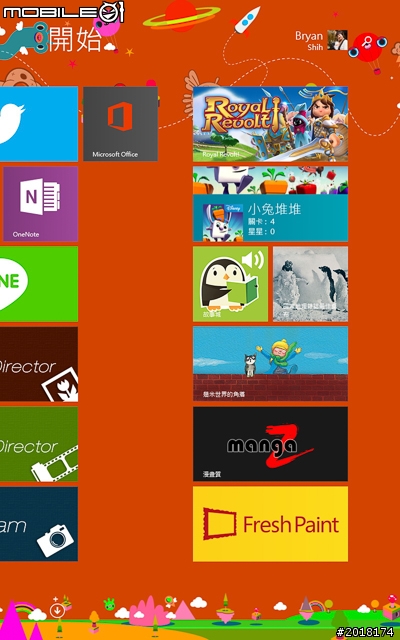The image size is (400, 640).
Task: Open the penguin reading storybook tile
Action: tap(230, 284)
